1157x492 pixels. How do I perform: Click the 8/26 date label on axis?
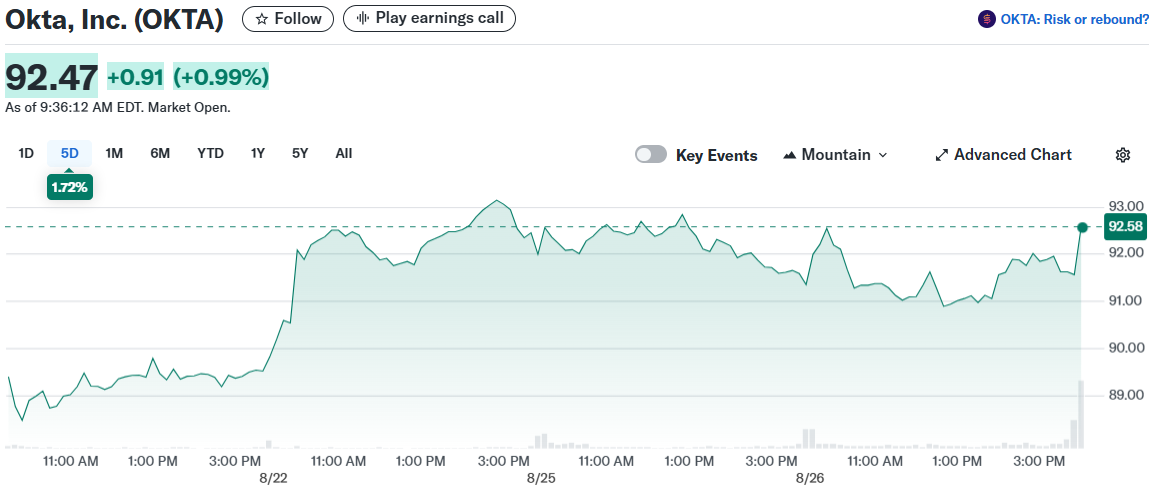coord(809,478)
